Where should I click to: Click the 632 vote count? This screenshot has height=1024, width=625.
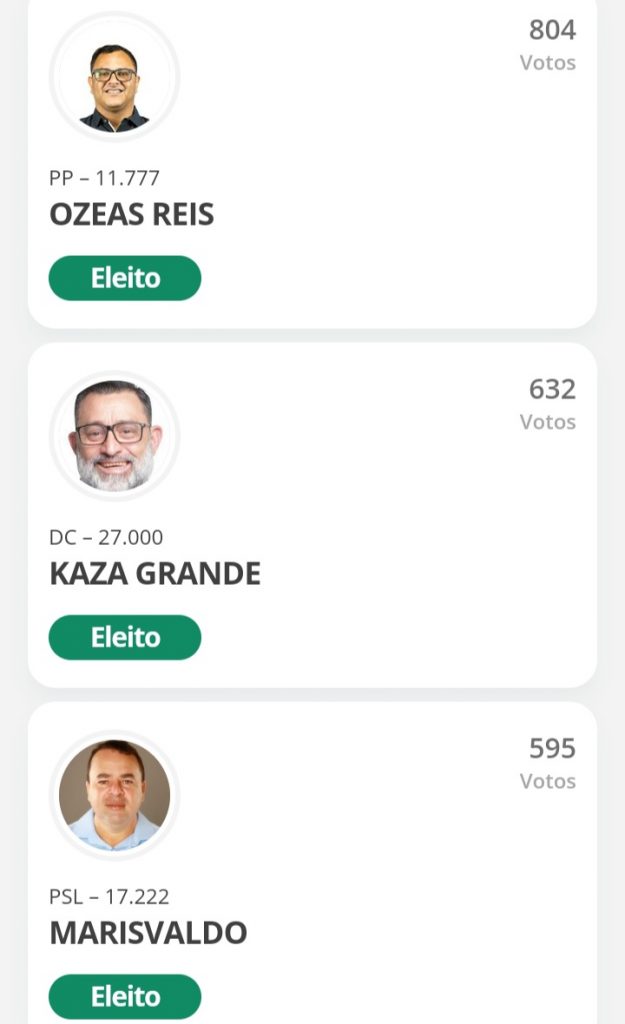[552, 389]
